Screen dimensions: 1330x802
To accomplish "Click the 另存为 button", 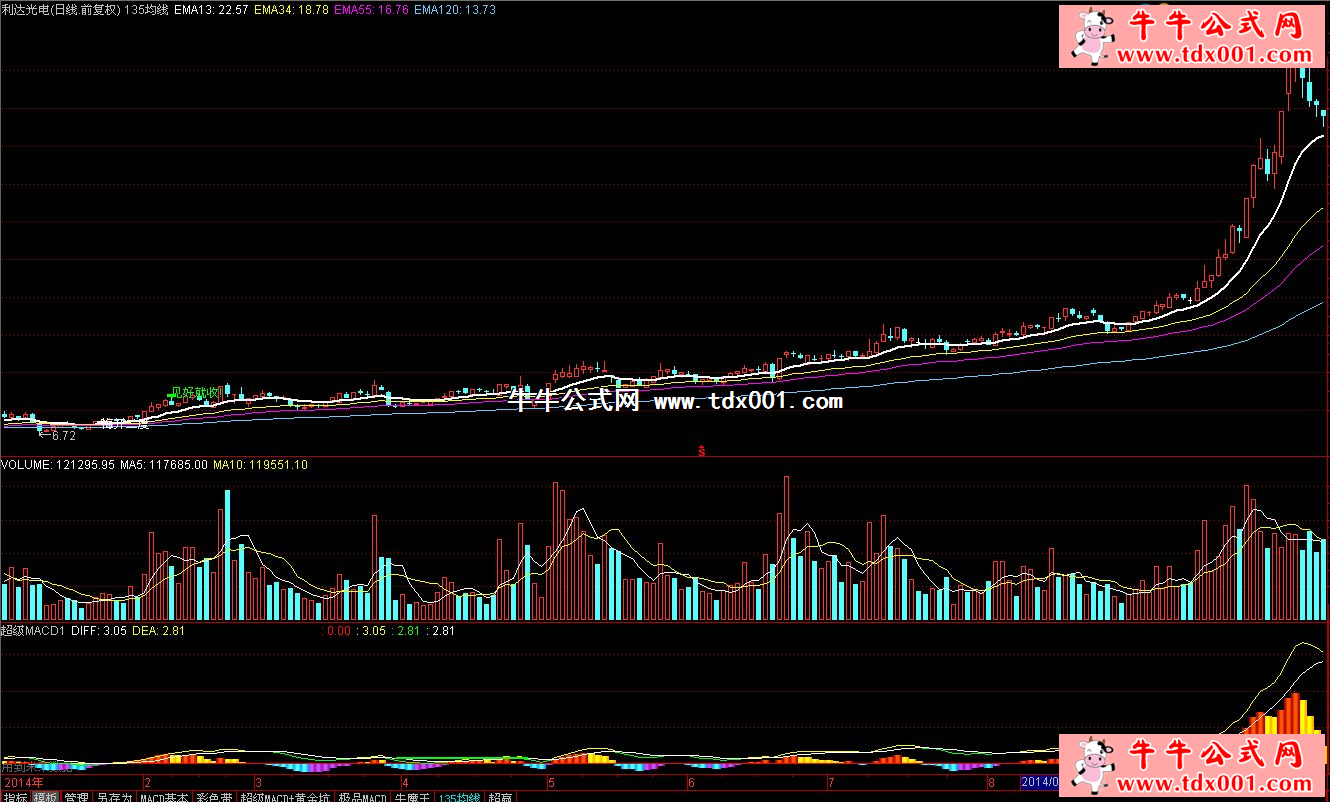I will click(x=114, y=797).
